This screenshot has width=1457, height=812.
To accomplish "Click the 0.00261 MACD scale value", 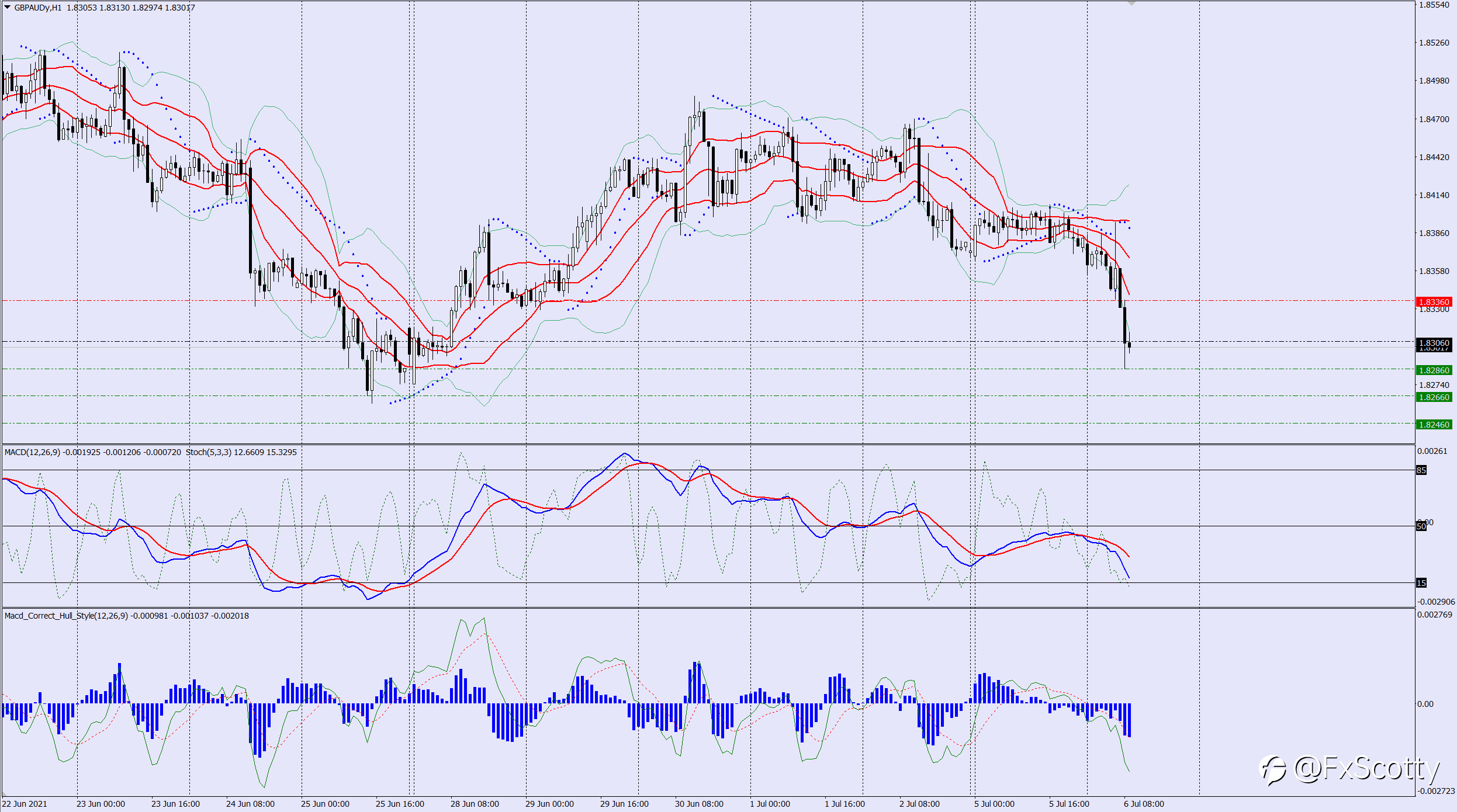I will tap(1432, 451).
